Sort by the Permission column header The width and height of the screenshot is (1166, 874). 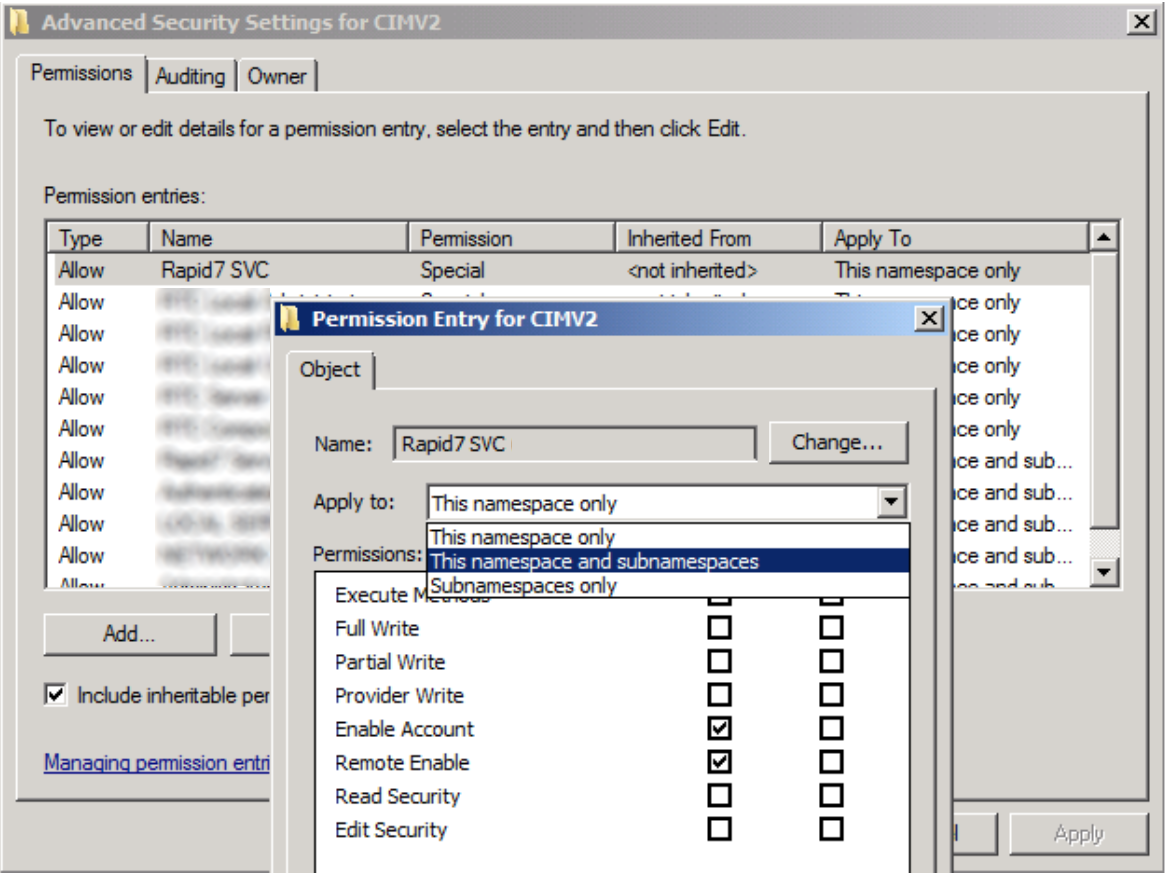point(512,238)
